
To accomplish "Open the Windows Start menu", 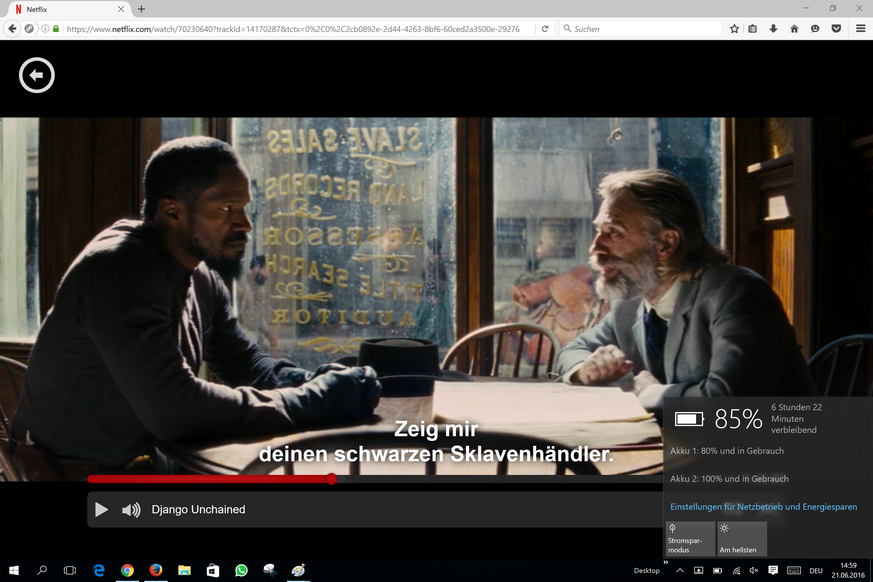I will 14,570.
